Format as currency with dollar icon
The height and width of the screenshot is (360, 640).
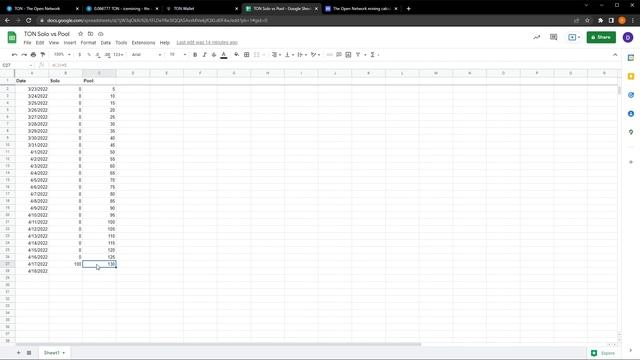[80, 55]
